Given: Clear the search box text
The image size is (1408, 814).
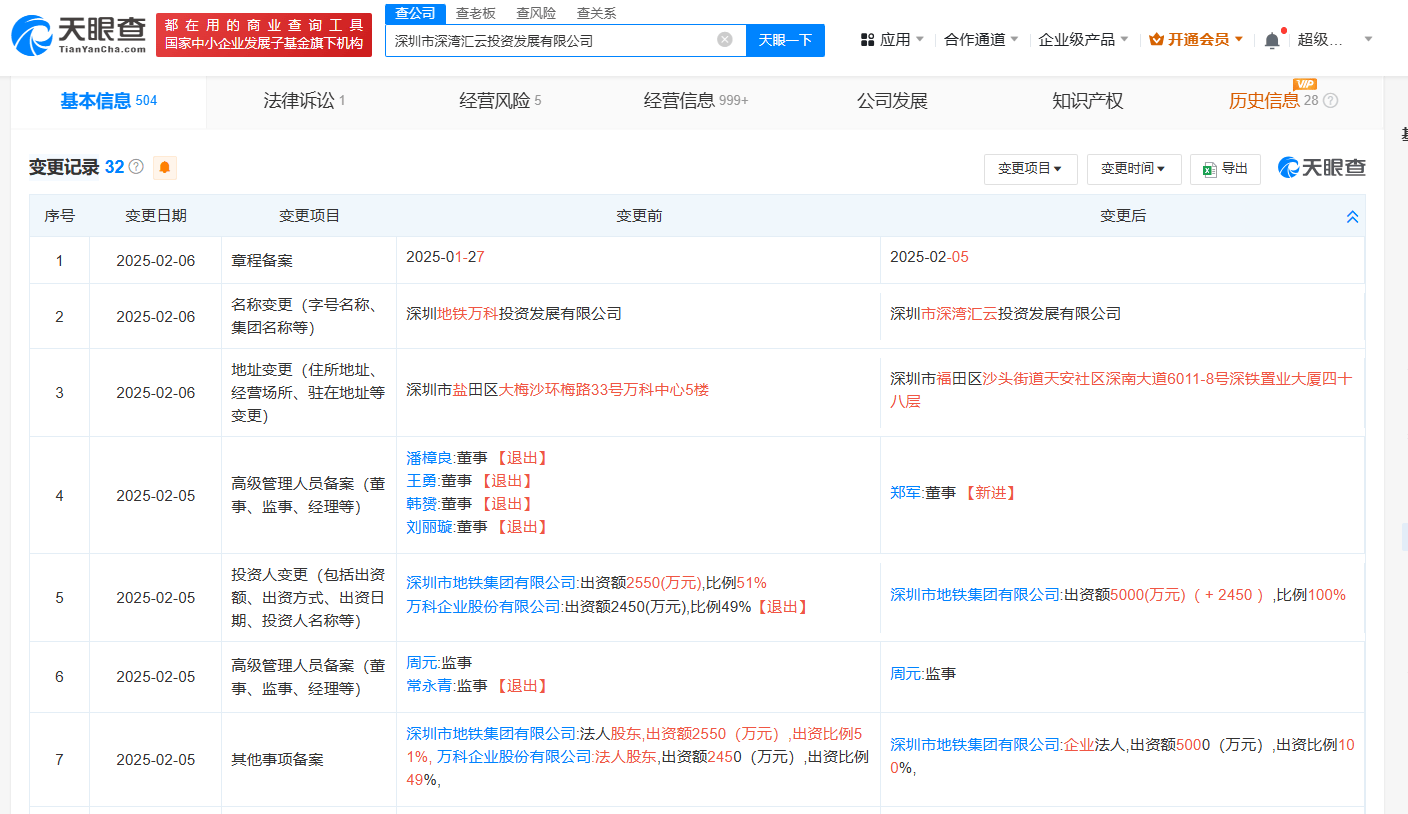Looking at the screenshot, I should pos(725,40).
